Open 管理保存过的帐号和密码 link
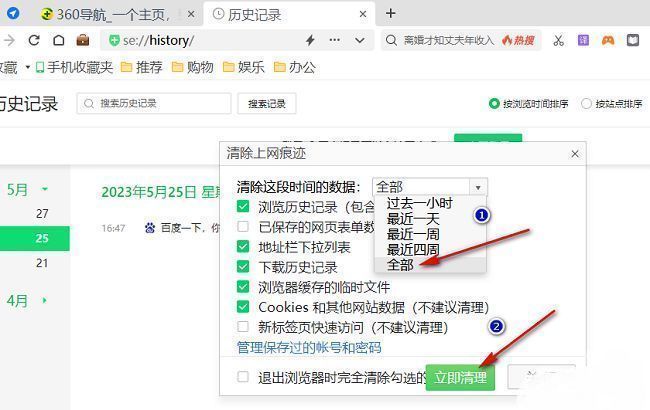 point(309,347)
